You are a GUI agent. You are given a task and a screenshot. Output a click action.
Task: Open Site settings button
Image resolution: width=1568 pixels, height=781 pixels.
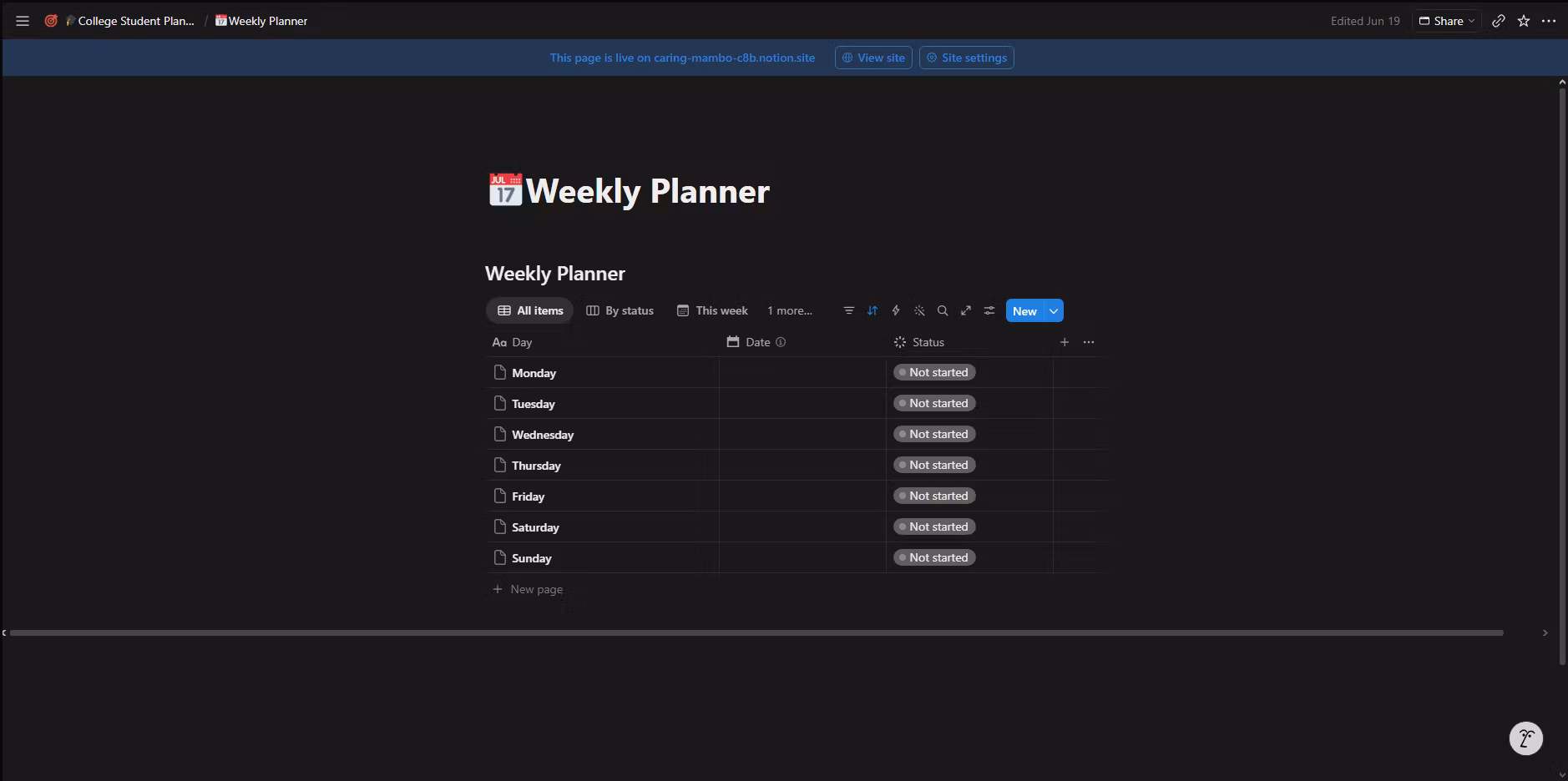coord(967,58)
